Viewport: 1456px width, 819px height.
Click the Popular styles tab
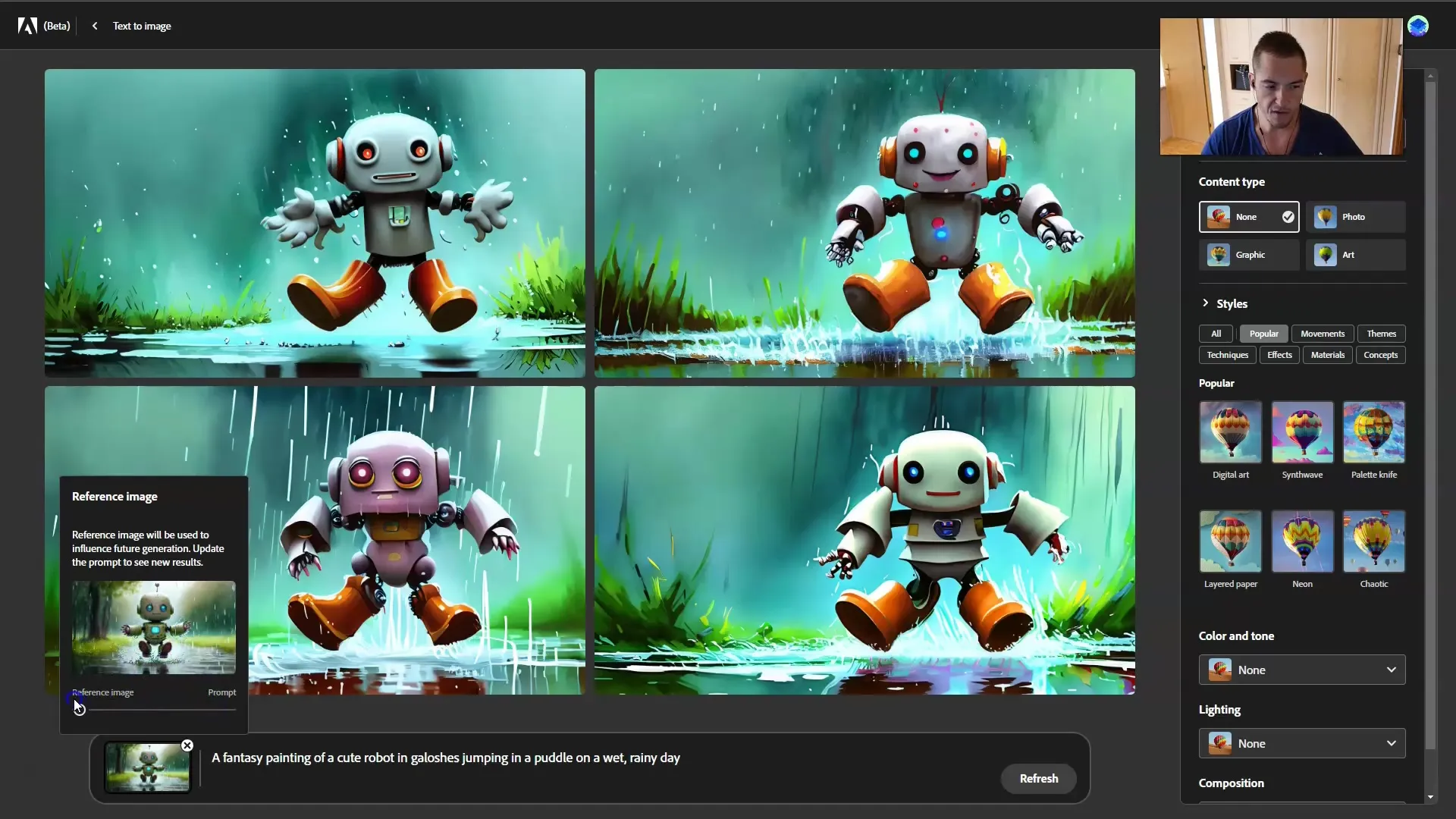[1264, 333]
